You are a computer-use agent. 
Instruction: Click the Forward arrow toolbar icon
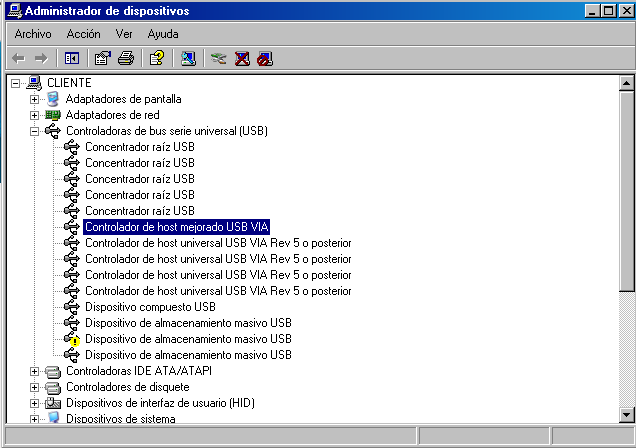(41, 59)
